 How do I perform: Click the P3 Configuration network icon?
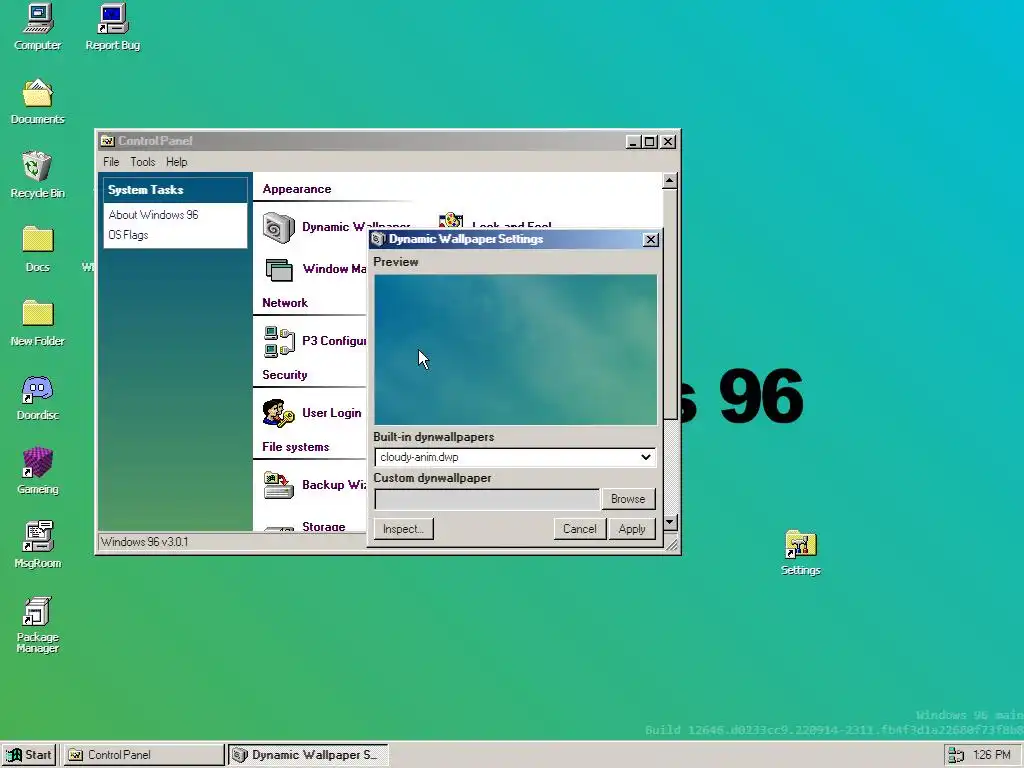pos(279,342)
